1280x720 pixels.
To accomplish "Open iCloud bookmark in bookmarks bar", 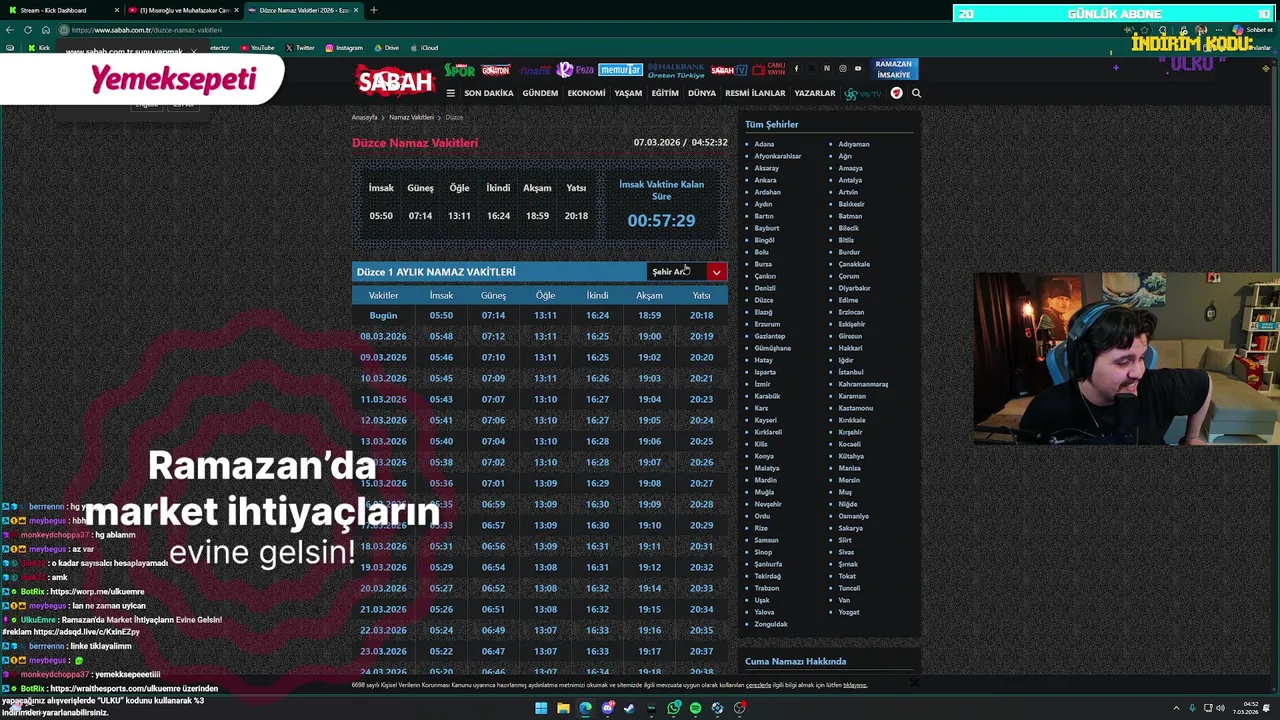I will click(x=424, y=48).
